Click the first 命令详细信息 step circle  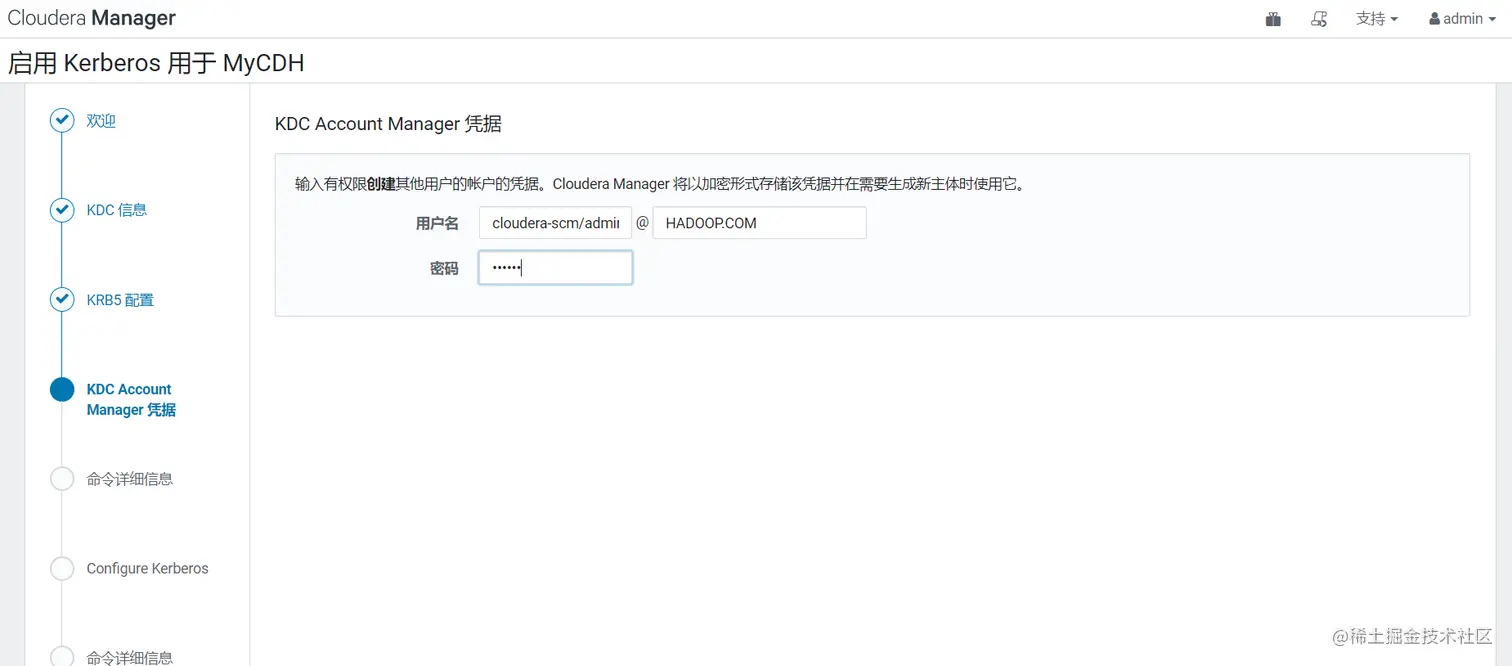pyautogui.click(x=62, y=479)
